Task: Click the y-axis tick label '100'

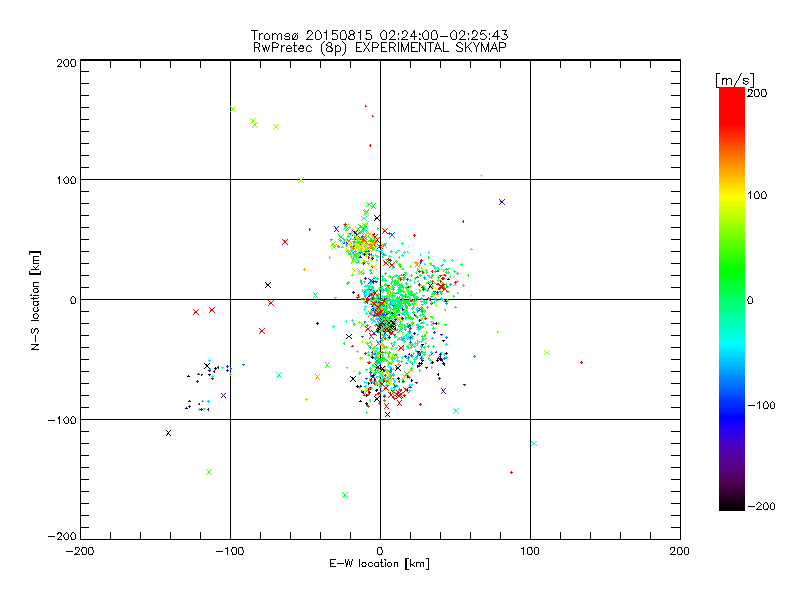Action: click(66, 180)
